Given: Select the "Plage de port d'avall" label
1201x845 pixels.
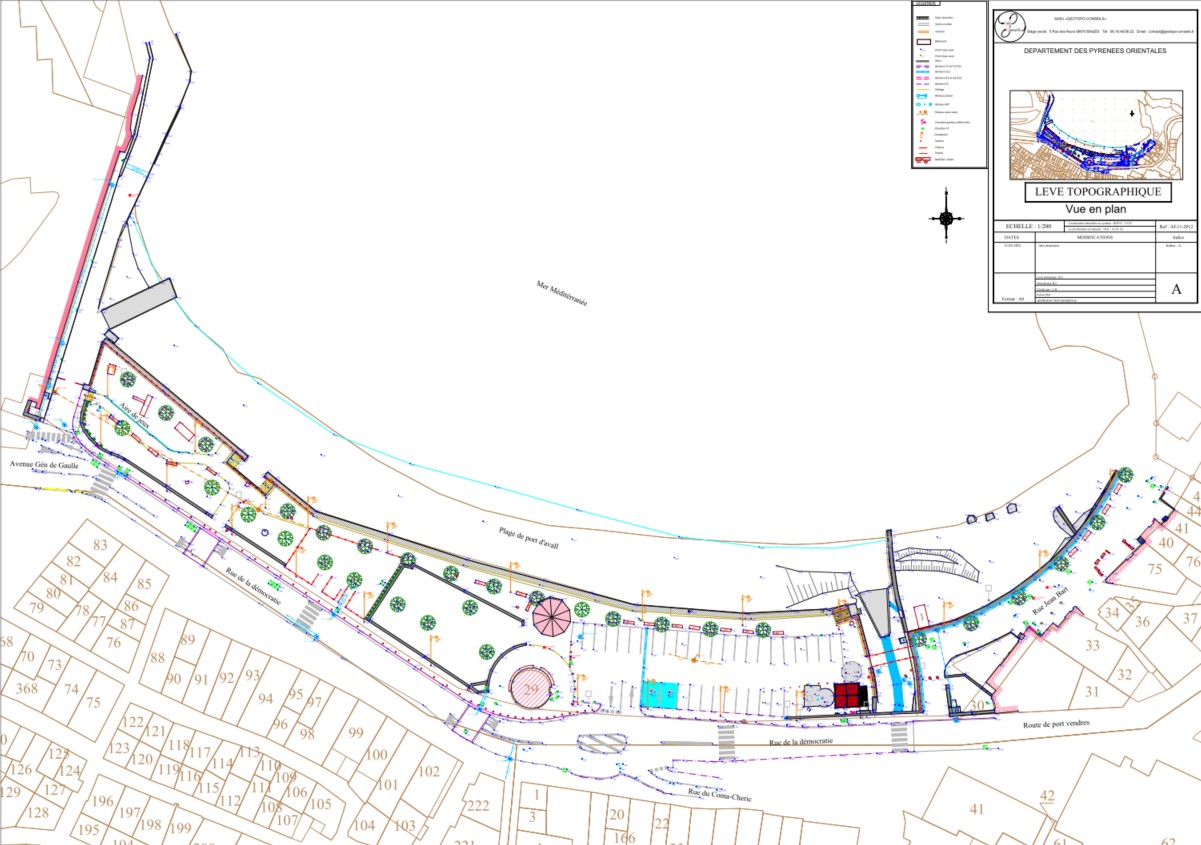Looking at the screenshot, I should click(528, 537).
